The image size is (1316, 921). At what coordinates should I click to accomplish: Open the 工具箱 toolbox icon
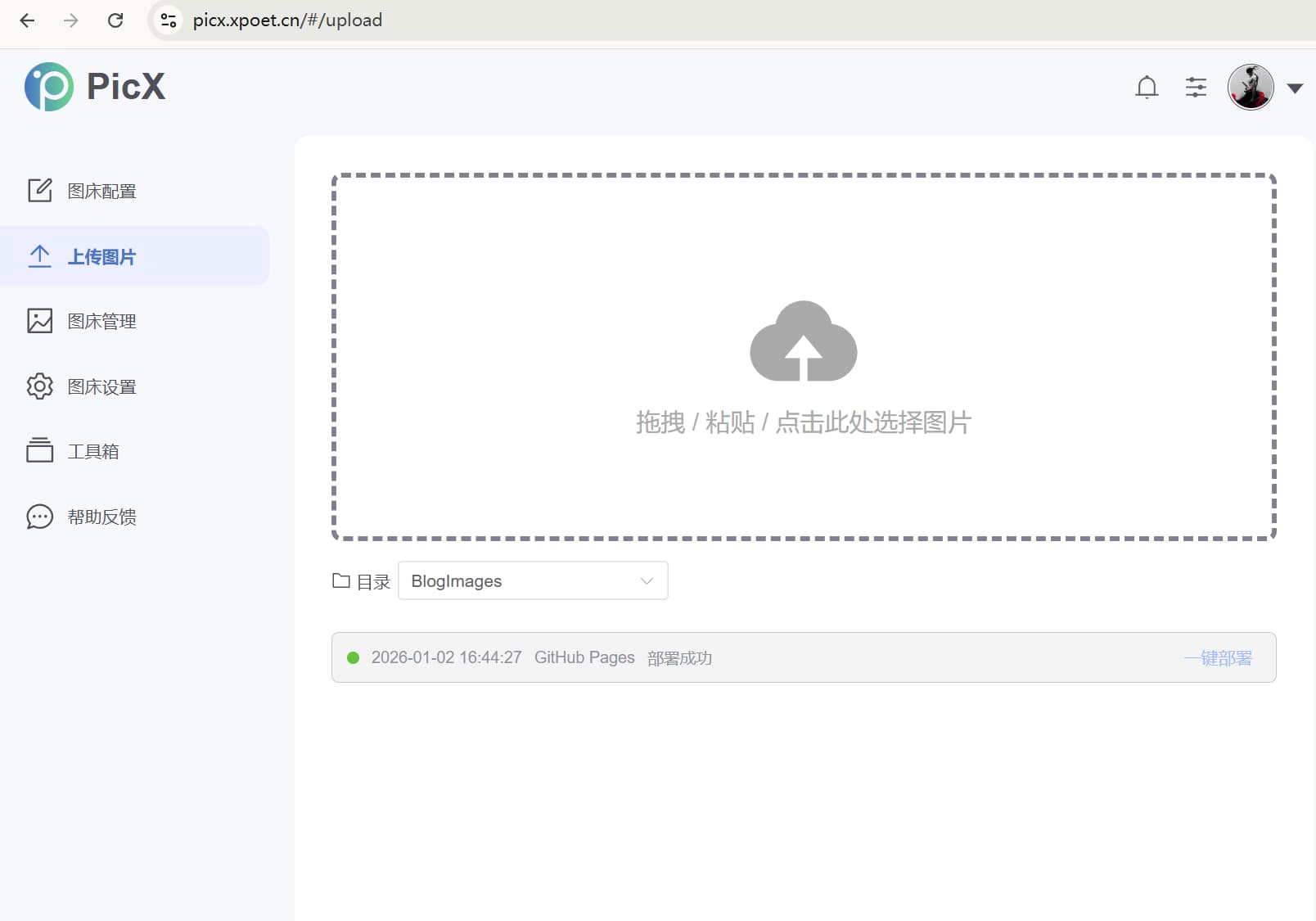click(39, 450)
